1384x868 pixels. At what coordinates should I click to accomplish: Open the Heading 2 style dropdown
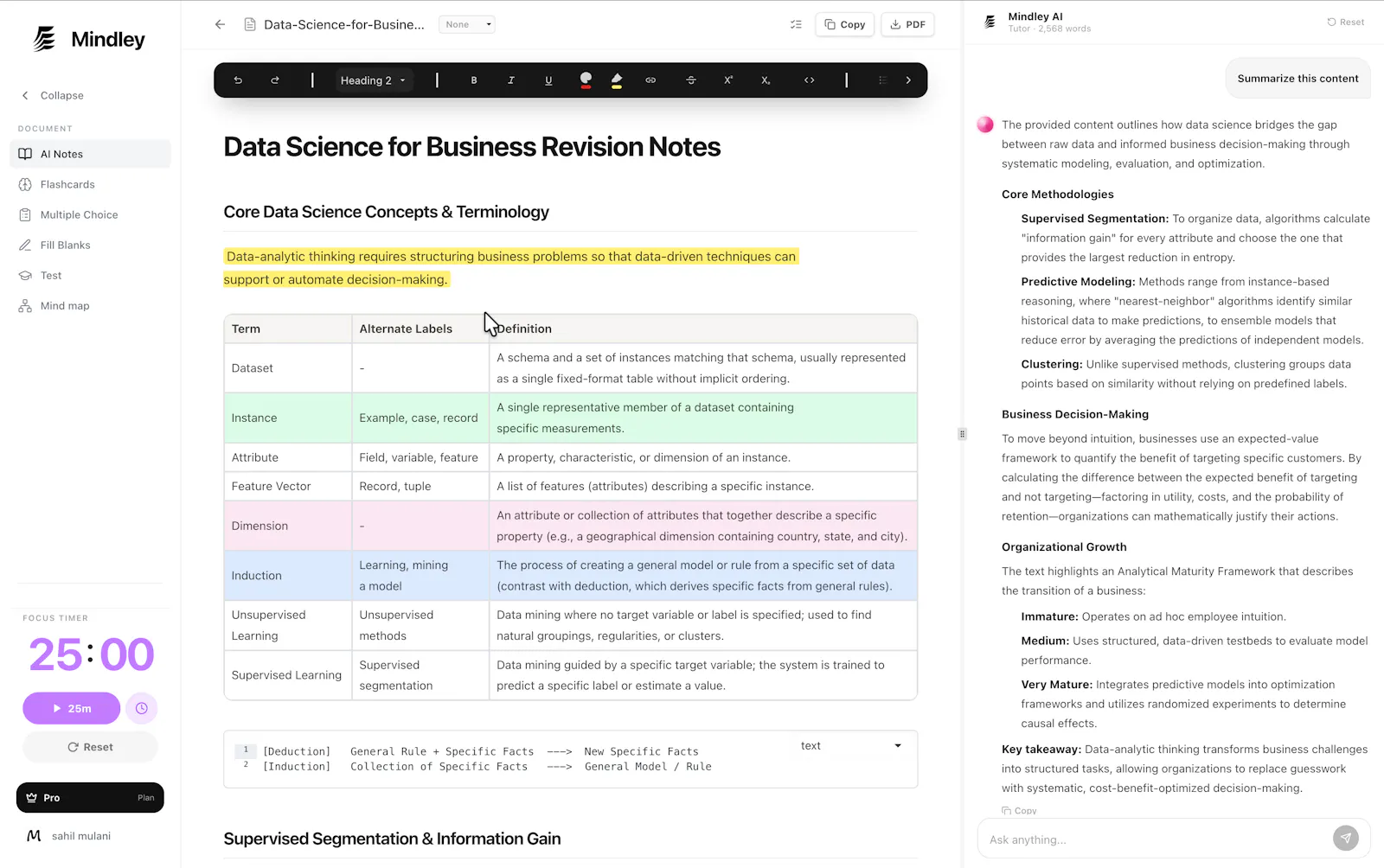pos(373,80)
